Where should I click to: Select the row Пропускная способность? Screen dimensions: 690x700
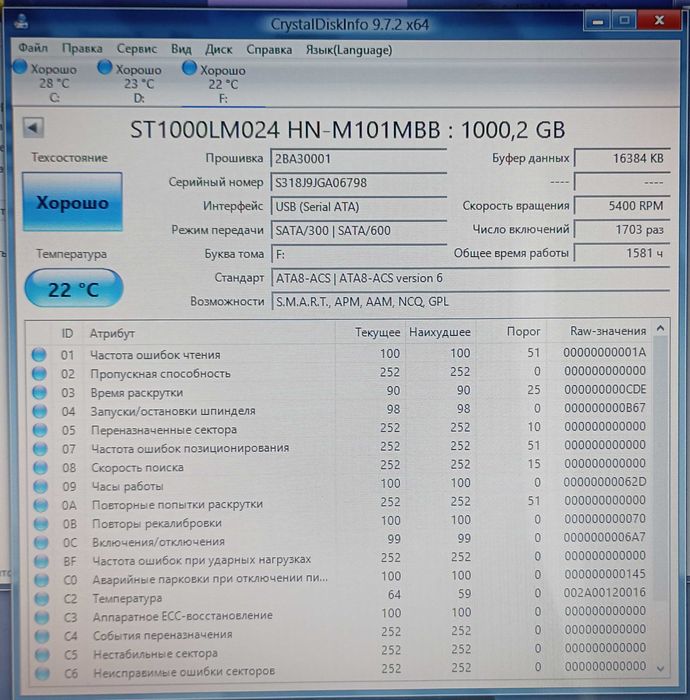341,373
